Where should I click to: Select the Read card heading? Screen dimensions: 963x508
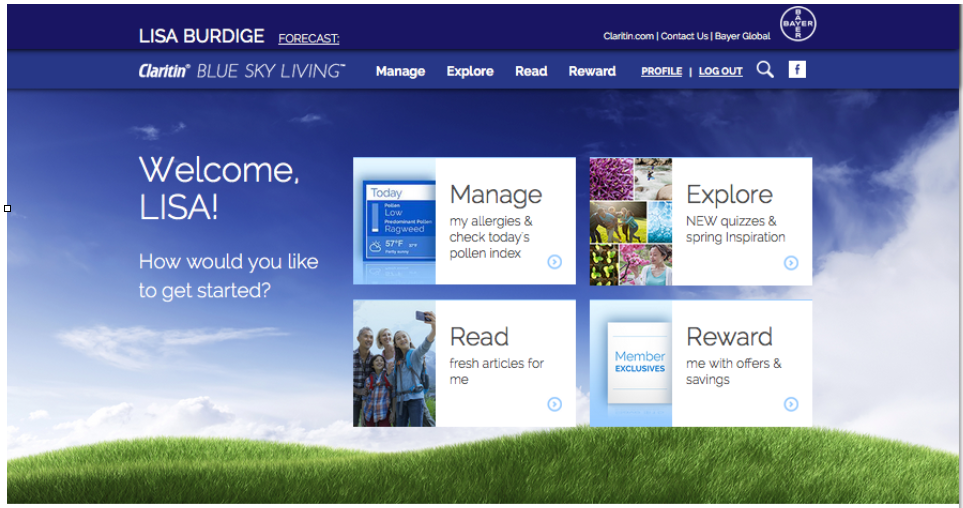[x=479, y=337]
